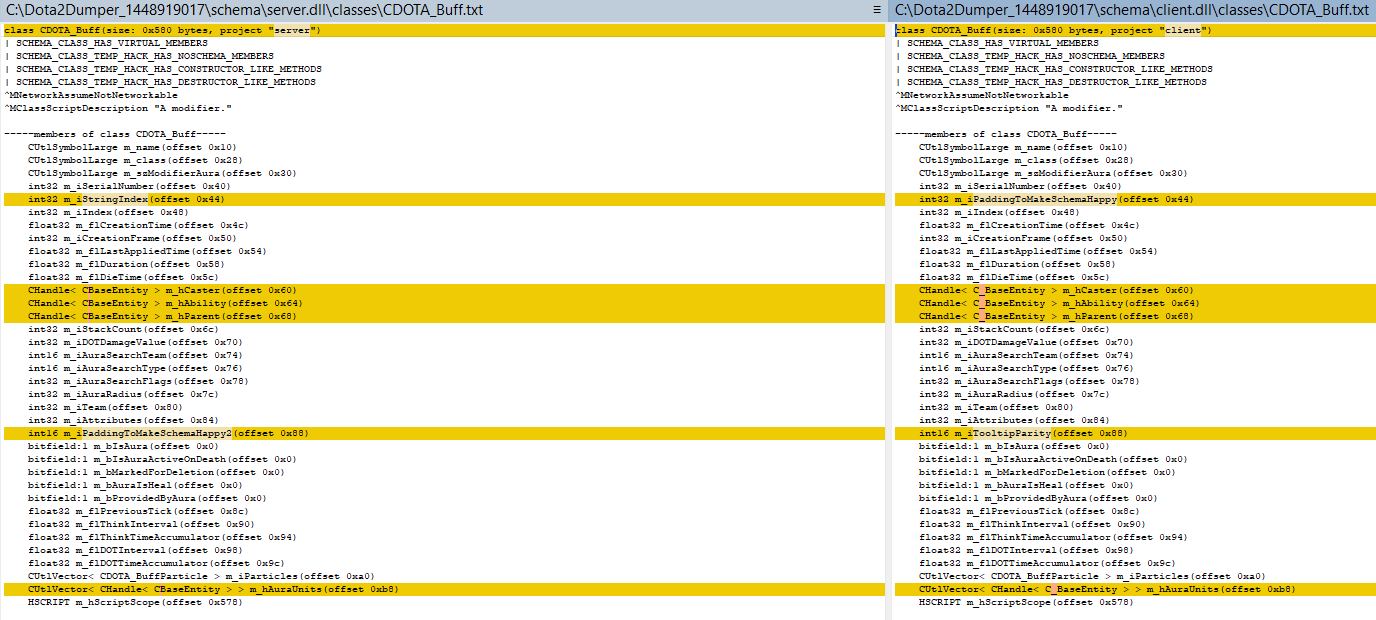Screen dimensions: 1376x620
Task: Click the members of class CDOTA_Buff header, server pane
Action: 115,134
